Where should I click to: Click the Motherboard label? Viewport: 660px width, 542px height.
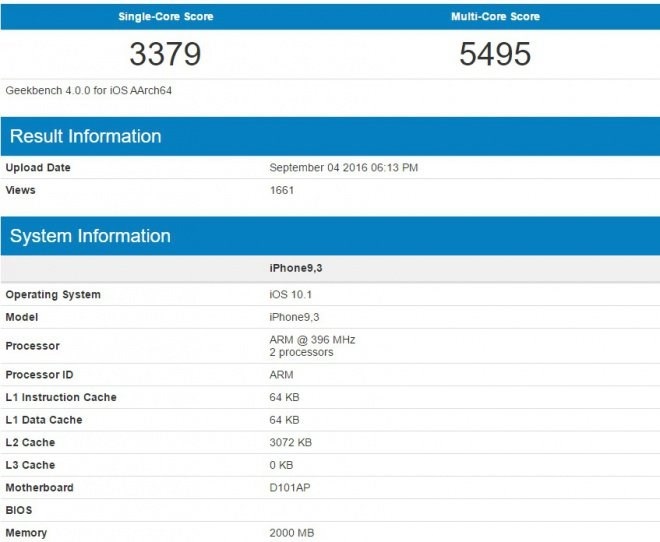(x=40, y=488)
